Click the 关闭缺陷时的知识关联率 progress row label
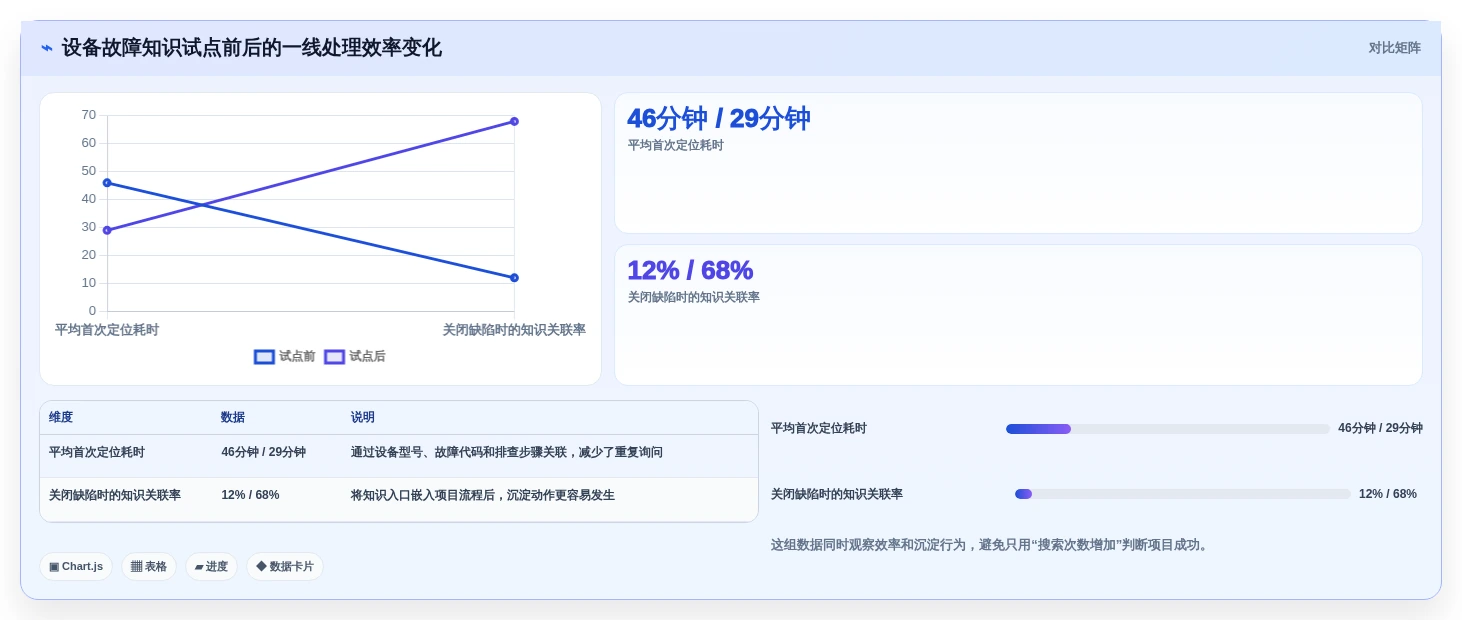Viewport: 1462px width, 620px height. pos(837,494)
